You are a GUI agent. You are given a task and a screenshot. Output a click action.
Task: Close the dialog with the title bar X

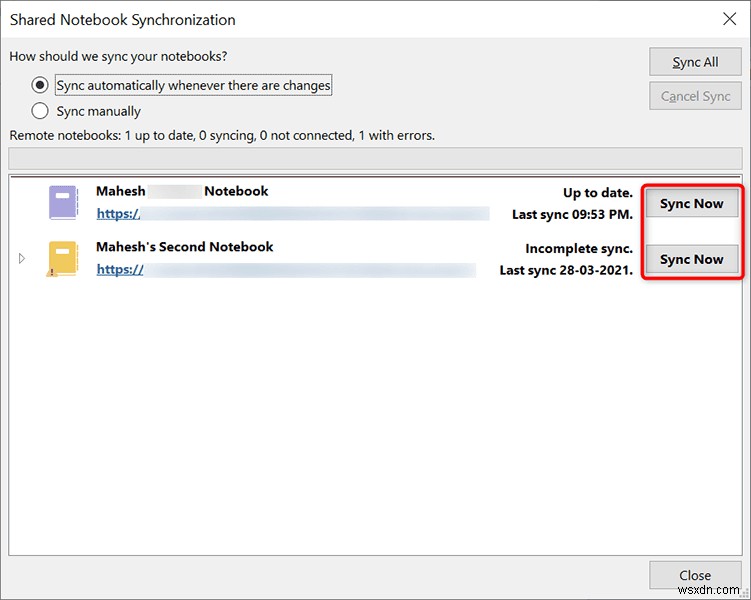728,18
